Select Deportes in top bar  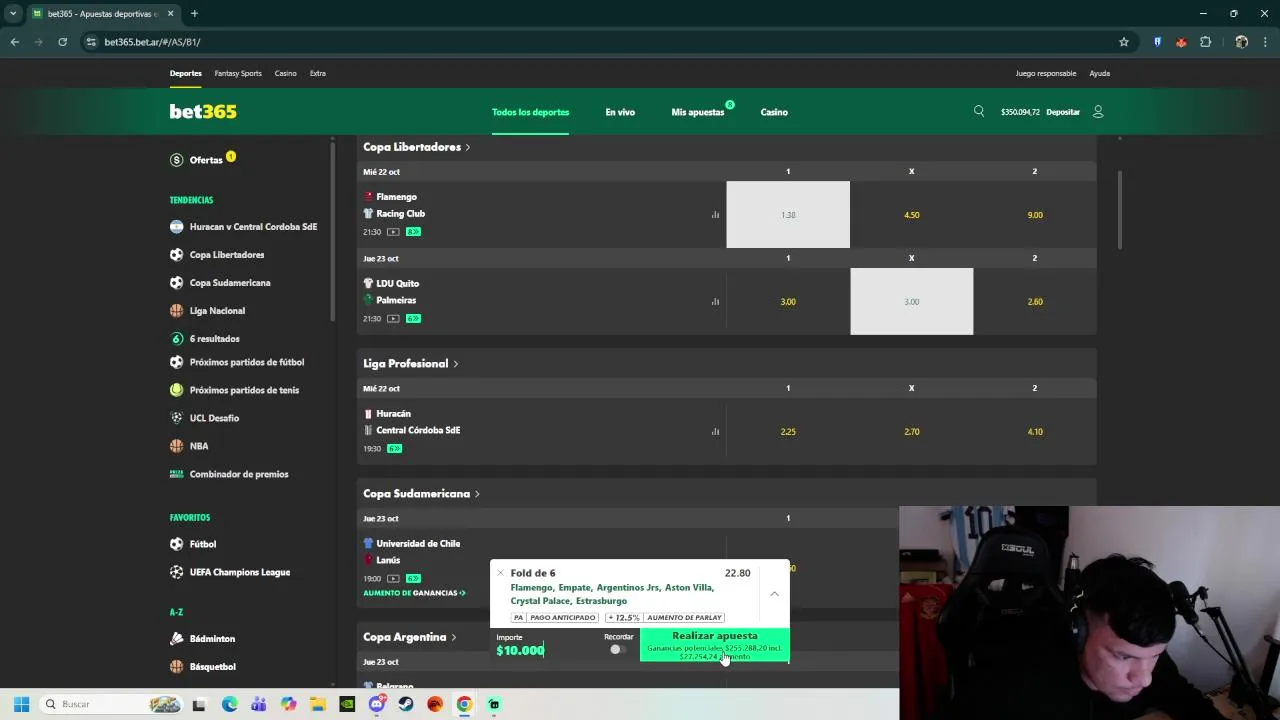pos(185,73)
